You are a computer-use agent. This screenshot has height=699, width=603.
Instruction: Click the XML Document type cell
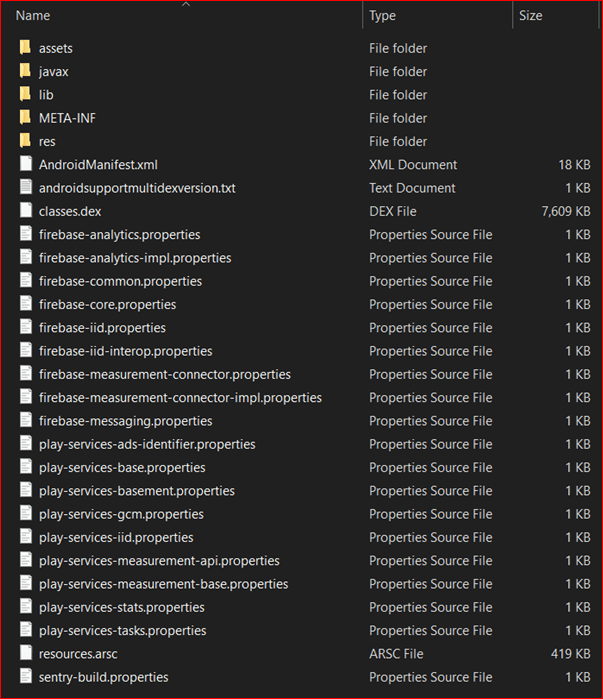point(413,165)
